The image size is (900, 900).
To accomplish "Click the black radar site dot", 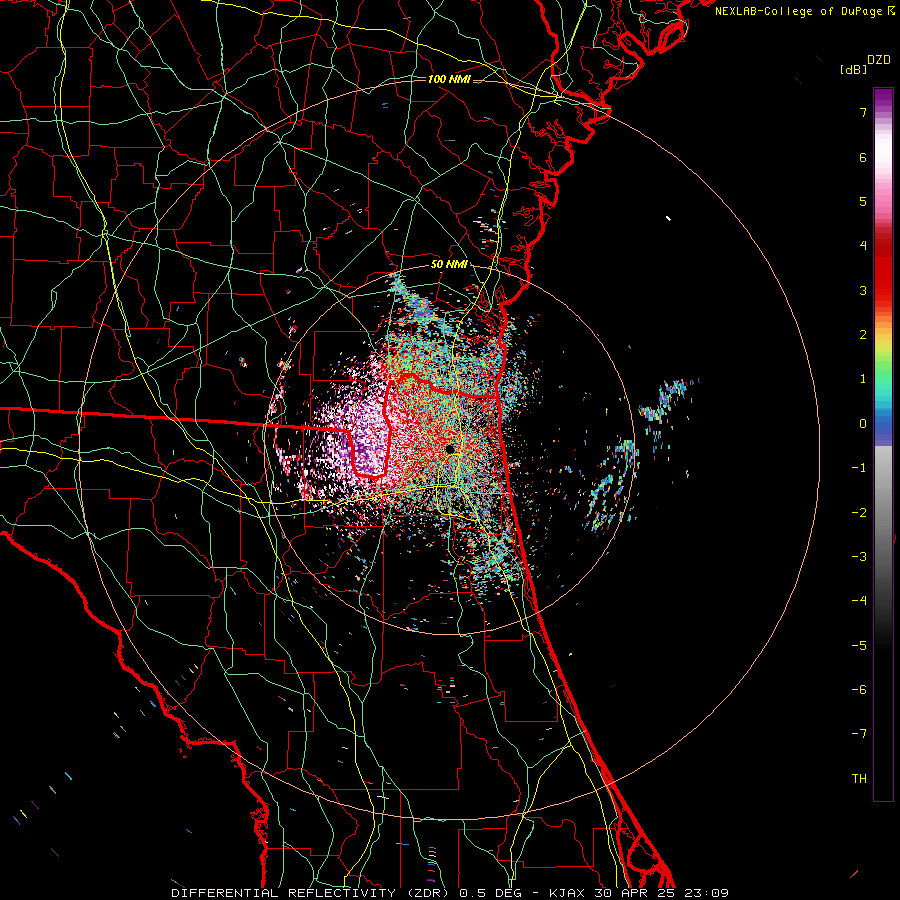I will pos(450,449).
